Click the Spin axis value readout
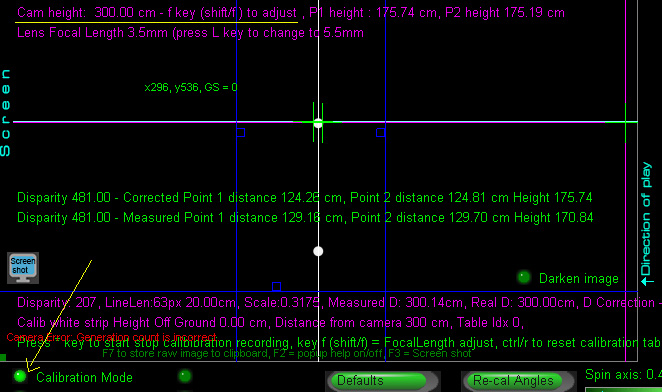662x392 pixels. [x=623, y=375]
